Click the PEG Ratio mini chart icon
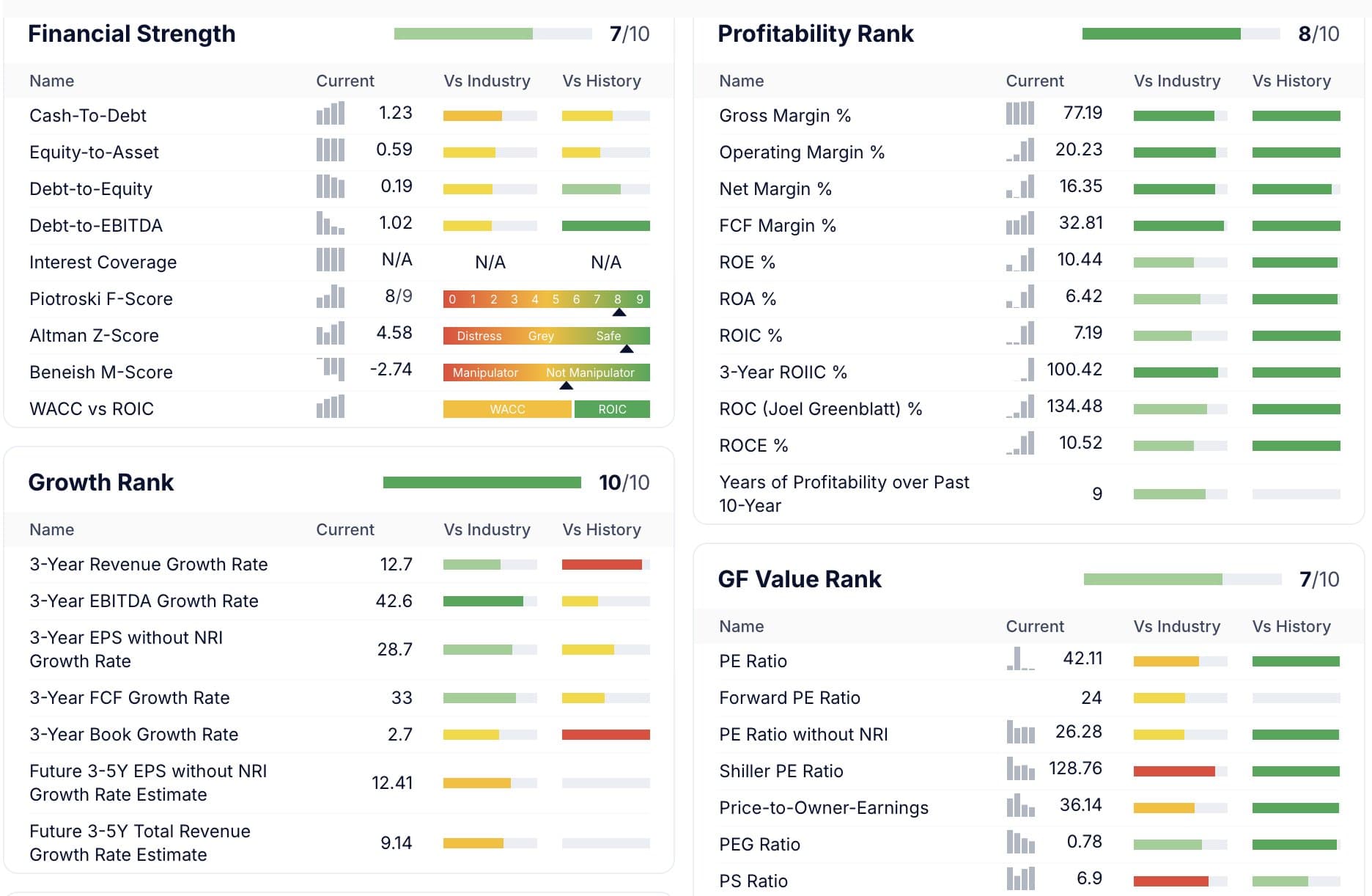Screen dimensions: 1372x896 pos(1020,842)
